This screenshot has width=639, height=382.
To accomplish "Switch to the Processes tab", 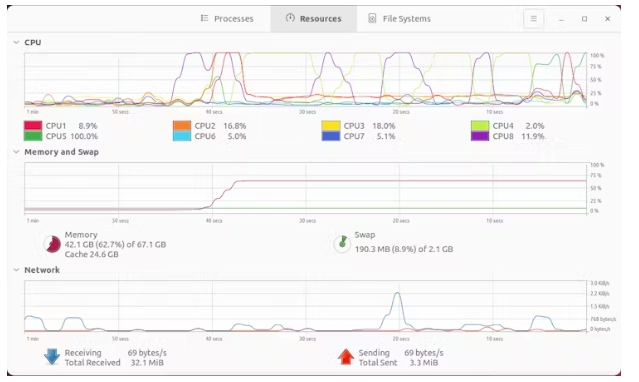I will point(227,19).
